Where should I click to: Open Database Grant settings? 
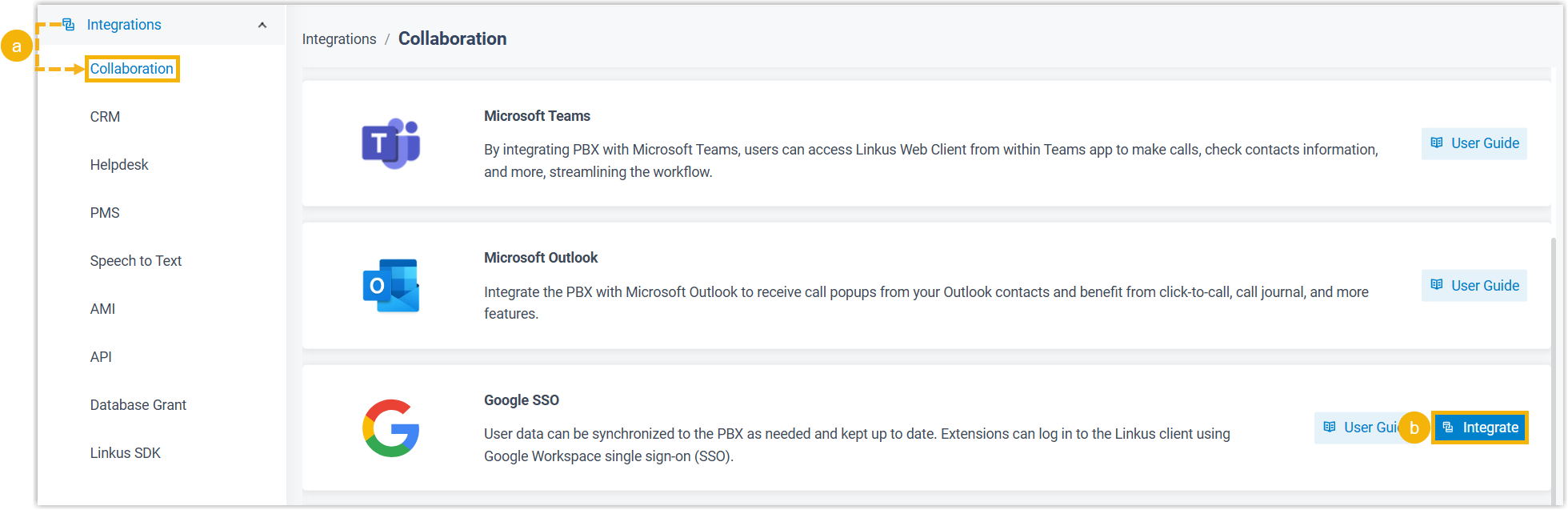tap(138, 405)
